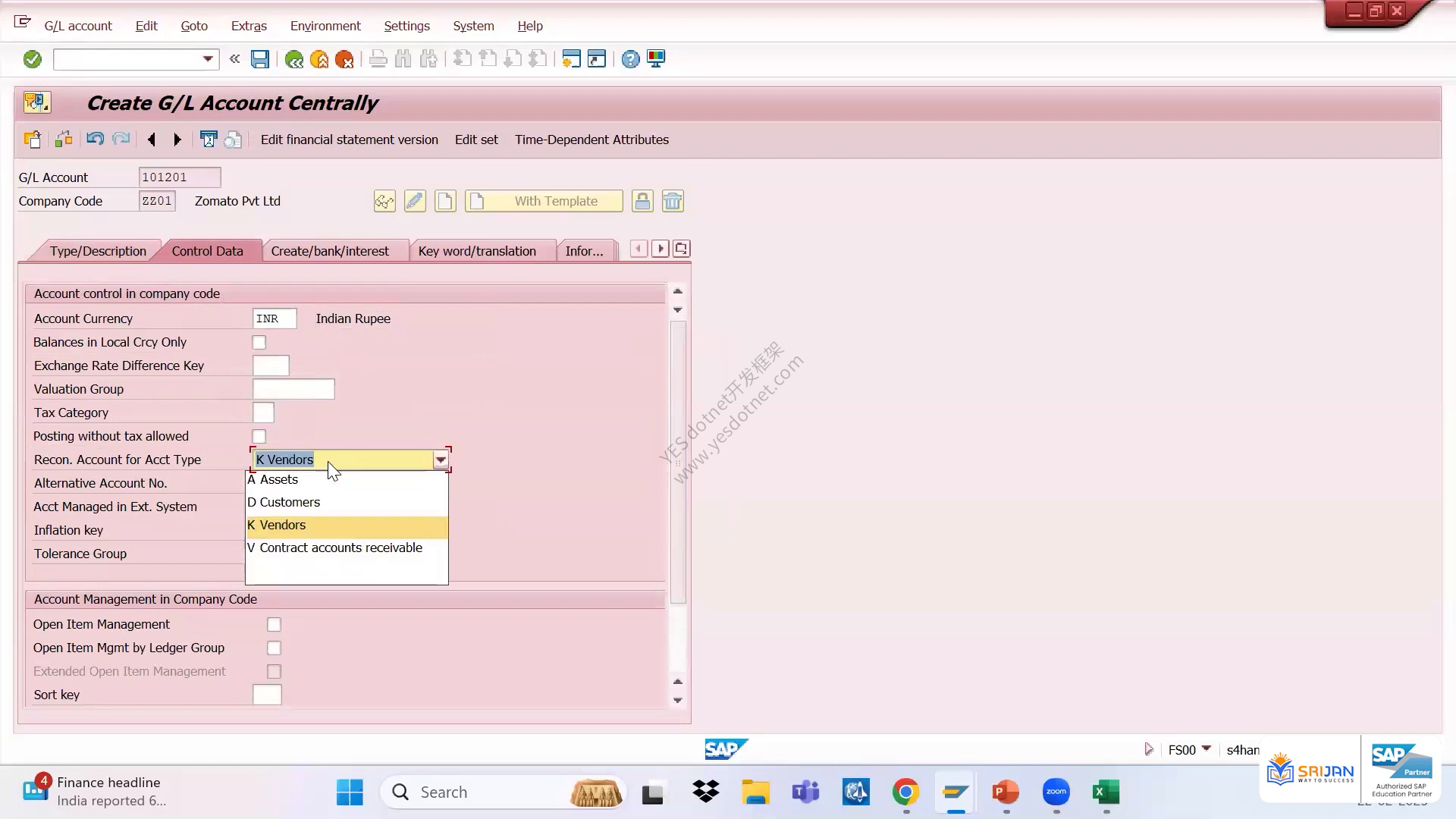Enable Open Item Management checkbox

point(274,625)
